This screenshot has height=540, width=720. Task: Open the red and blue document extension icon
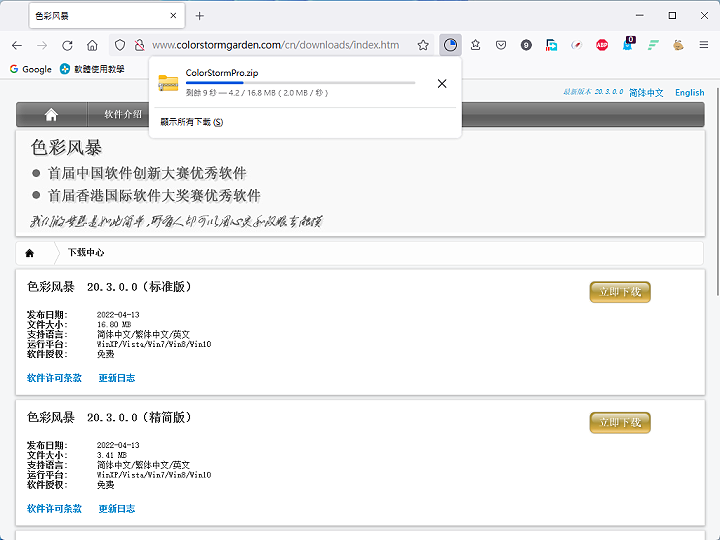pyautogui.click(x=551, y=45)
